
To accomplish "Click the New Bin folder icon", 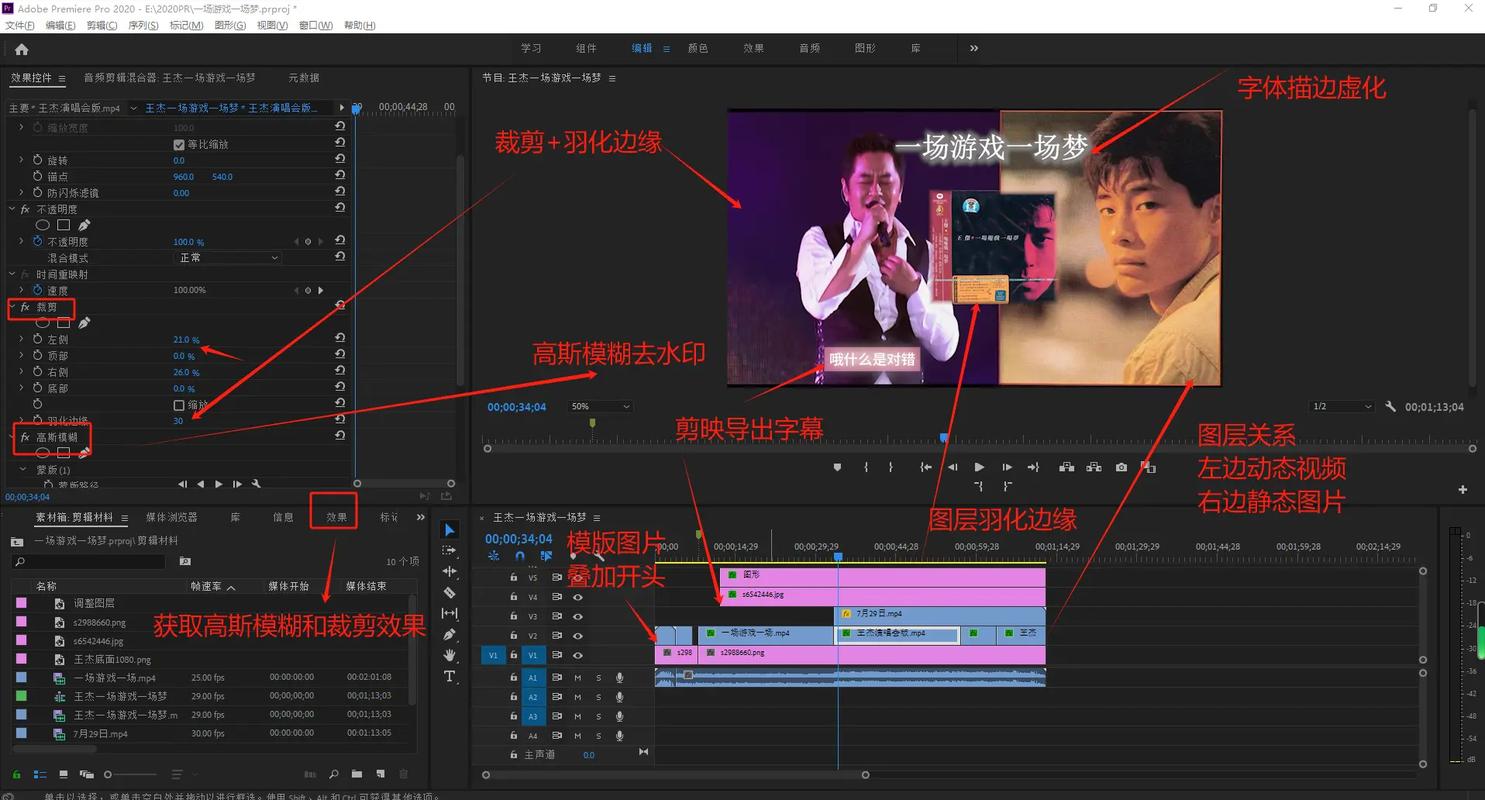I will tap(357, 774).
